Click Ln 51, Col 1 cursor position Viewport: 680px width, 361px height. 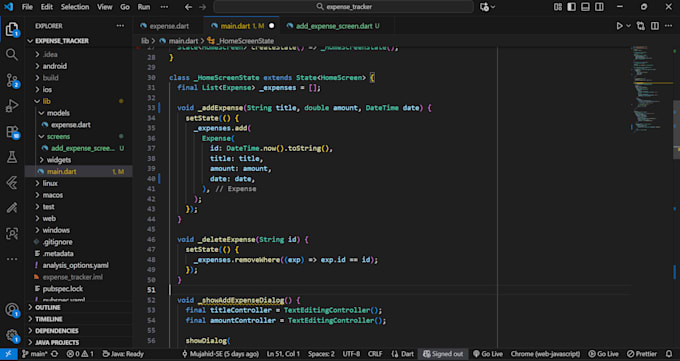(x=283, y=354)
